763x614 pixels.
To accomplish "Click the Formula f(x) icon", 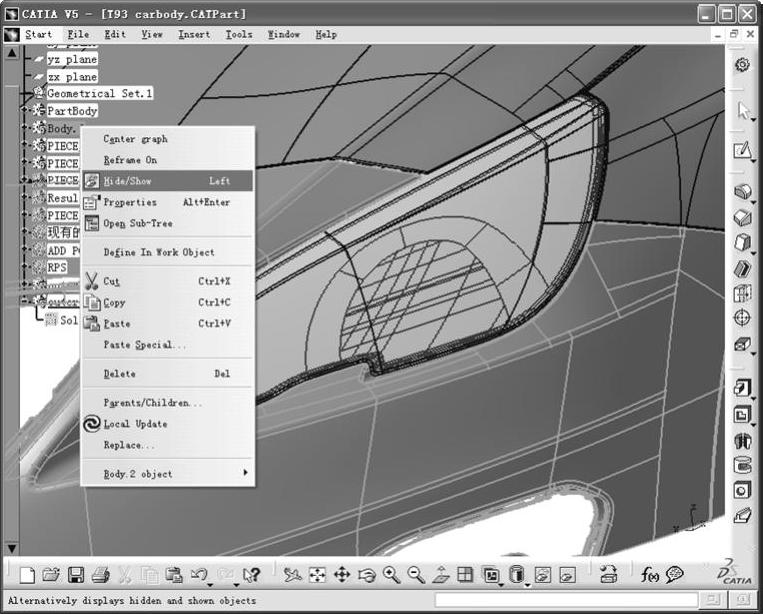I will click(650, 575).
